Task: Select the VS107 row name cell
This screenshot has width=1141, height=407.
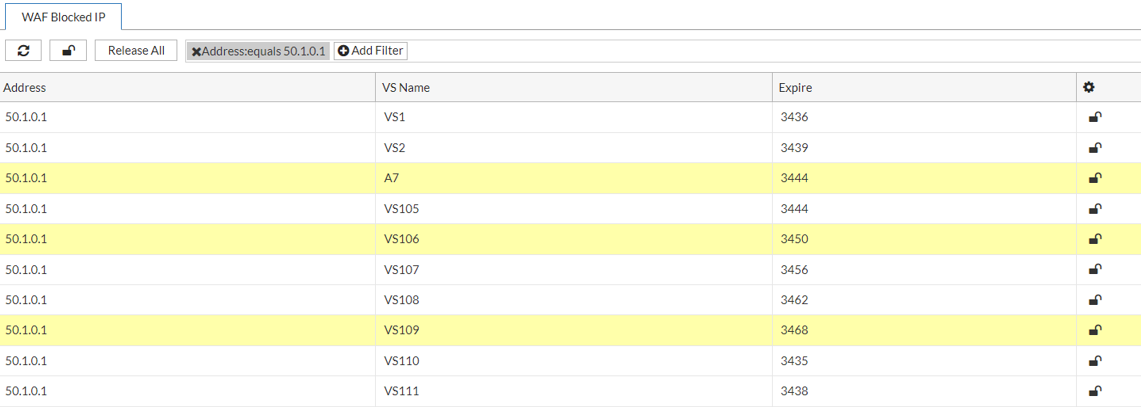Action: (402, 270)
